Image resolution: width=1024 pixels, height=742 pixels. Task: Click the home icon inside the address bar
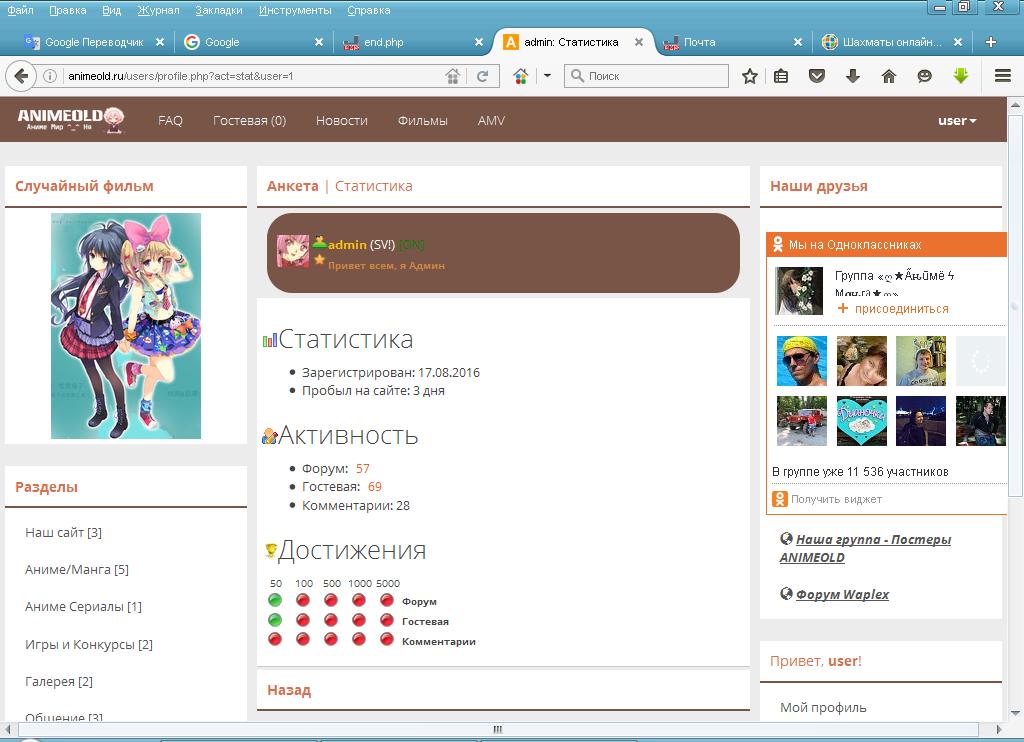point(452,76)
